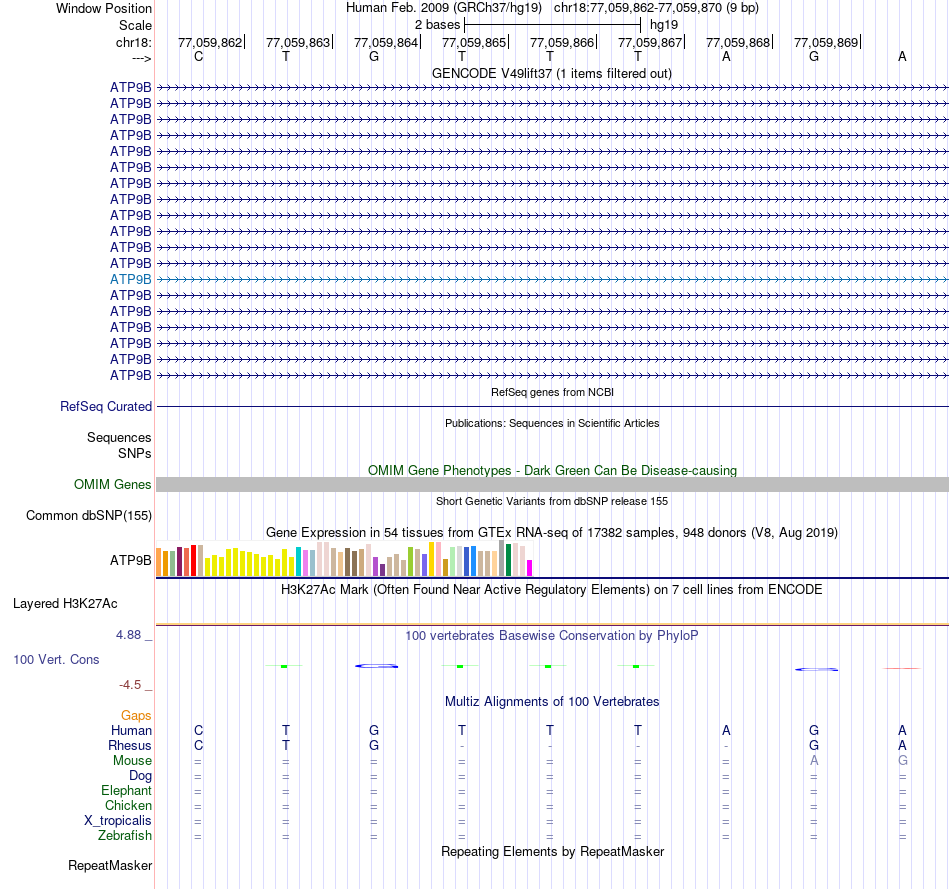Open Repeating Elements by RepeatMasker title

552,851
